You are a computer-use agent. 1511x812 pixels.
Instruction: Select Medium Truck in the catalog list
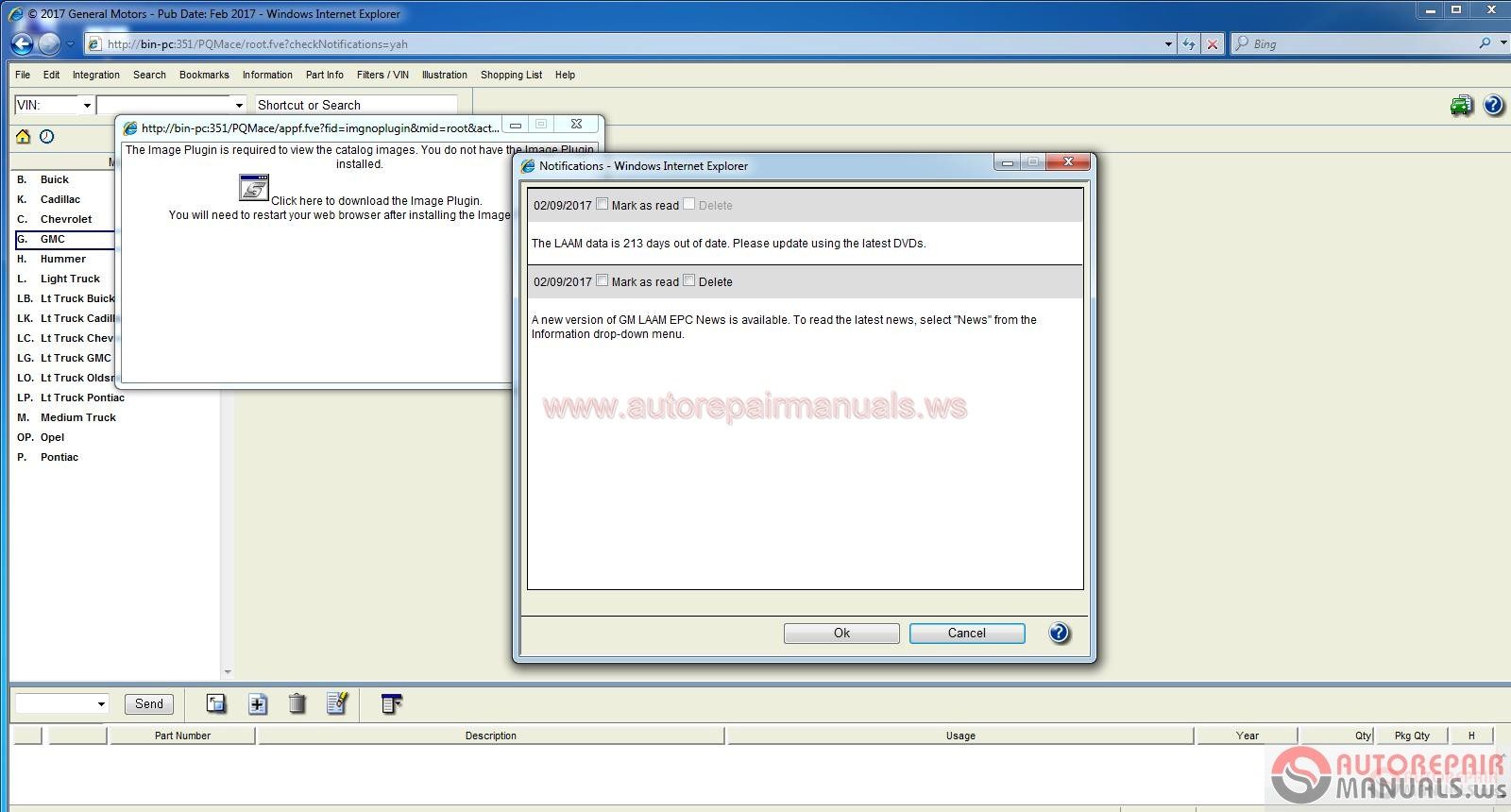[78, 417]
